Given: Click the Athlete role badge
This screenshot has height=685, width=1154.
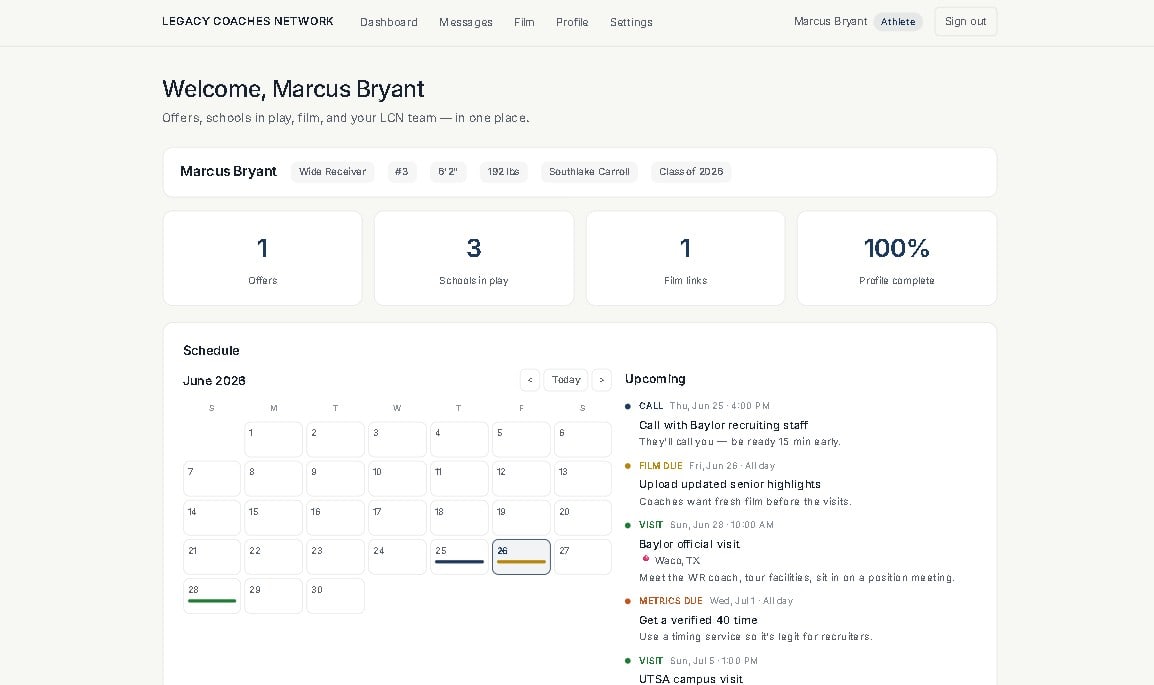Looking at the screenshot, I should point(898,22).
